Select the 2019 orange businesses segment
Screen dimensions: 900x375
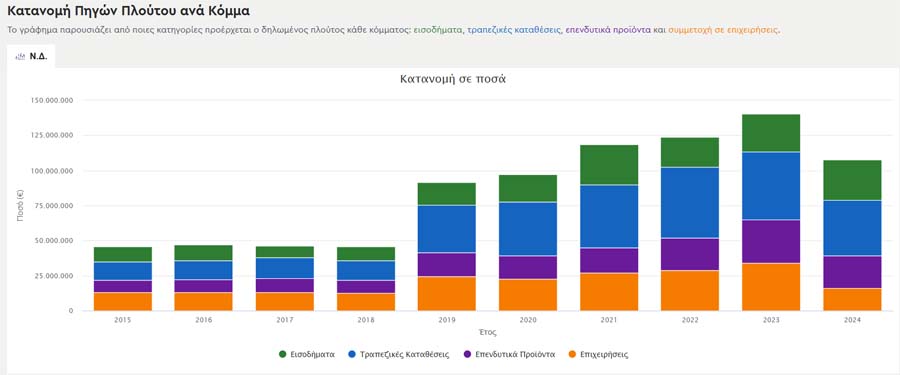(447, 293)
